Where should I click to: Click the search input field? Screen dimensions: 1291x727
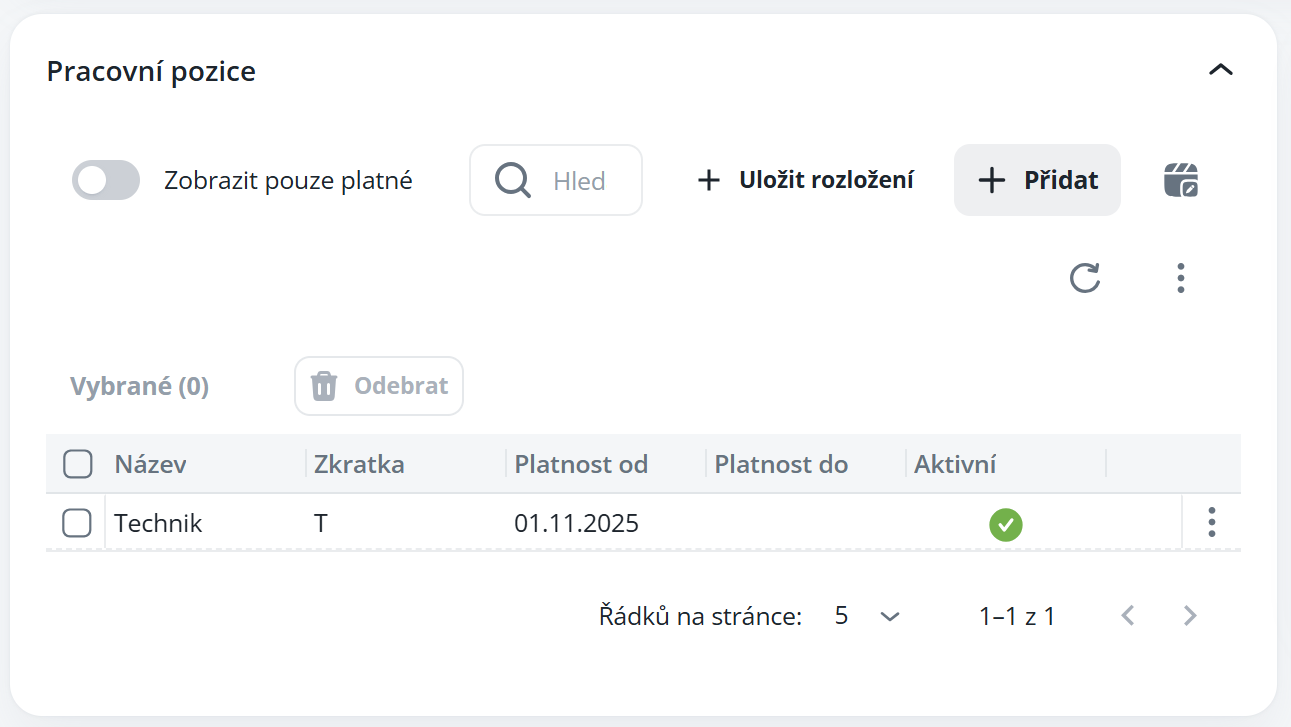pos(580,181)
